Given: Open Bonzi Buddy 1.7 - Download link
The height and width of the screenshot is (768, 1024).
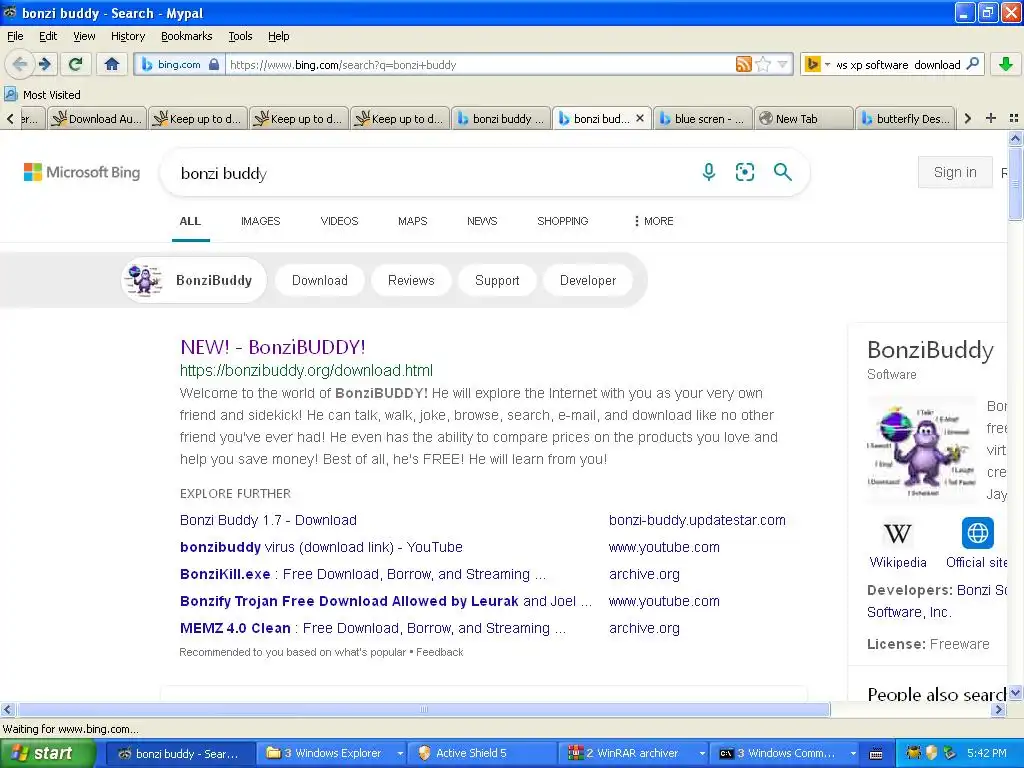Looking at the screenshot, I should tap(268, 520).
